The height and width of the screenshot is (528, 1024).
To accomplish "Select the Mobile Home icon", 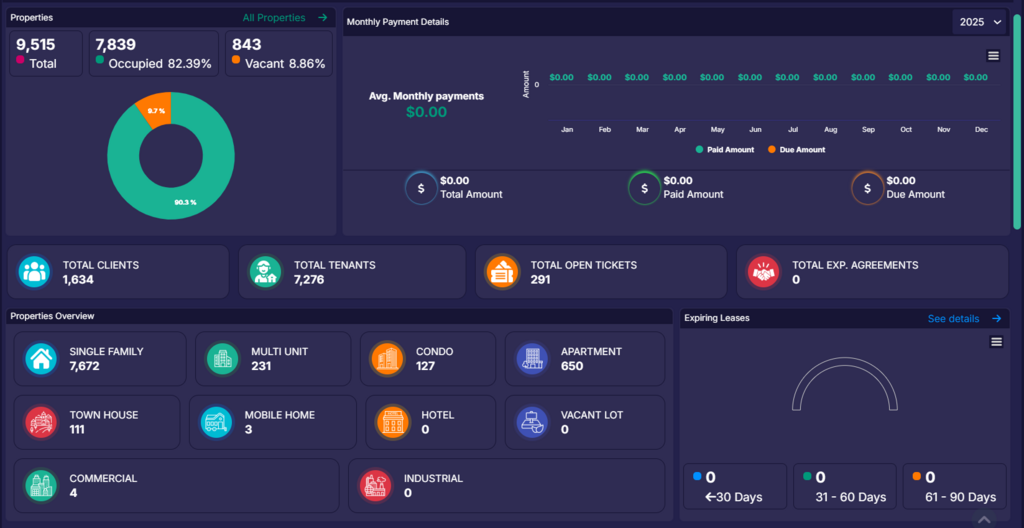I will [x=217, y=422].
